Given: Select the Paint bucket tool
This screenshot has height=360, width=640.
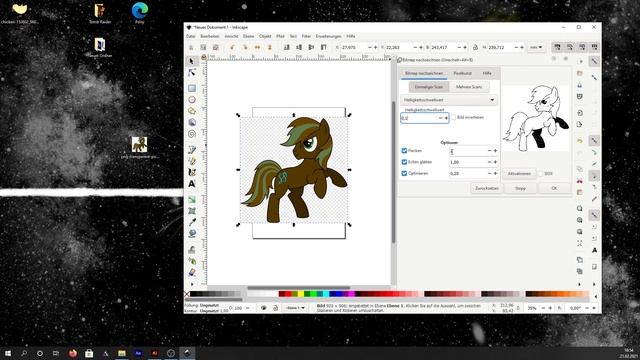Looking at the screenshot, I should [191, 233].
